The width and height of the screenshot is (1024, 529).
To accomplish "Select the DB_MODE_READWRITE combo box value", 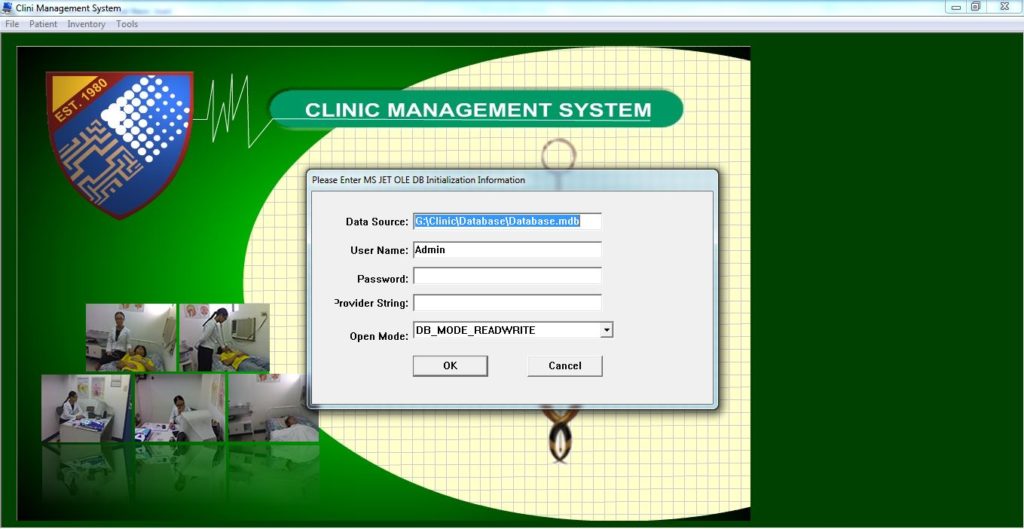I will point(507,330).
